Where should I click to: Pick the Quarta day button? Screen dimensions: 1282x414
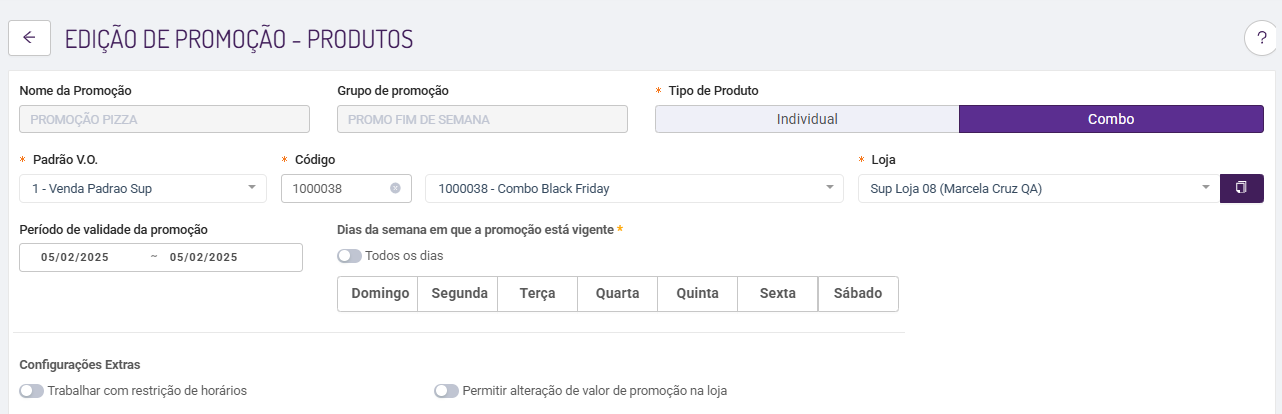tap(617, 294)
